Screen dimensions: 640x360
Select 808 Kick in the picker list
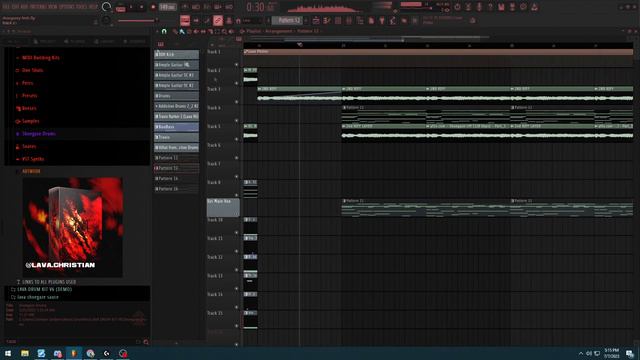(176, 54)
